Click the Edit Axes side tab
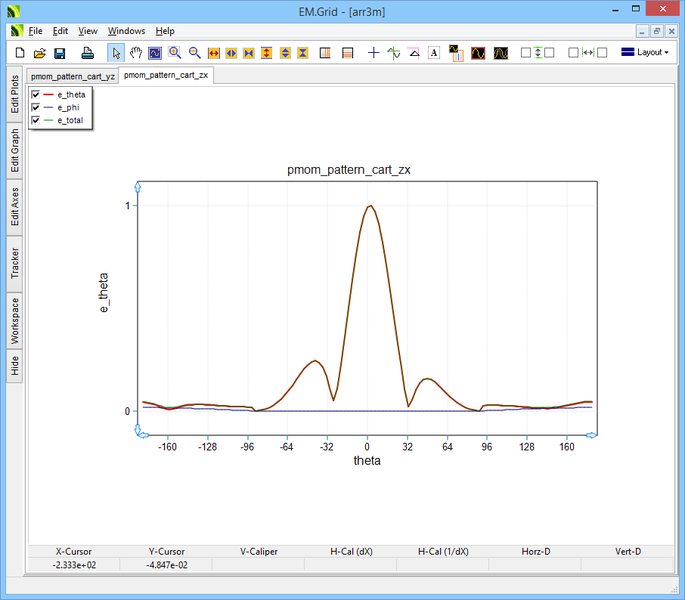Screen dimensions: 685x600 point(15,206)
